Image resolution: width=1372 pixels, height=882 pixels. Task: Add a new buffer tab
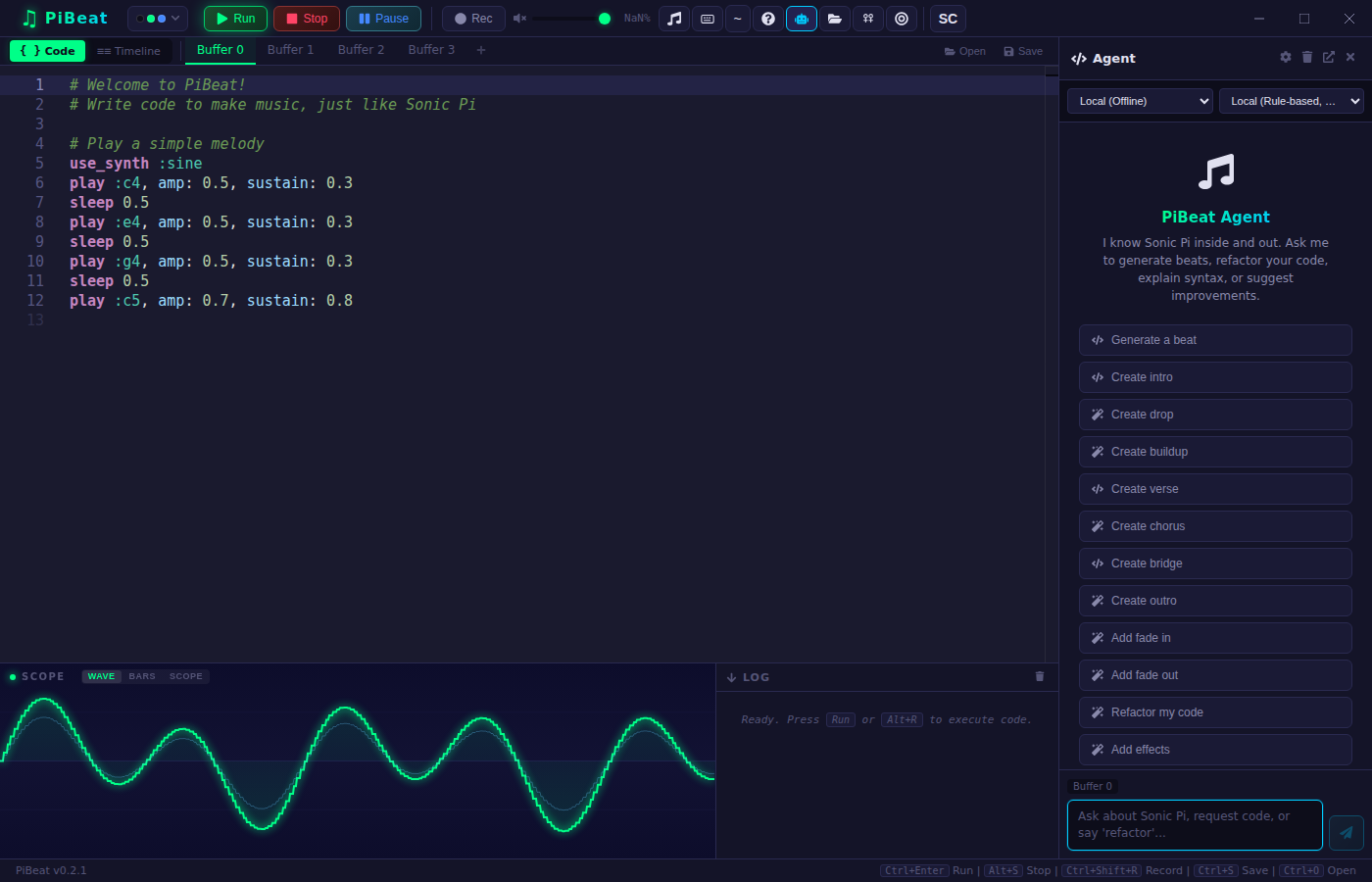(481, 50)
